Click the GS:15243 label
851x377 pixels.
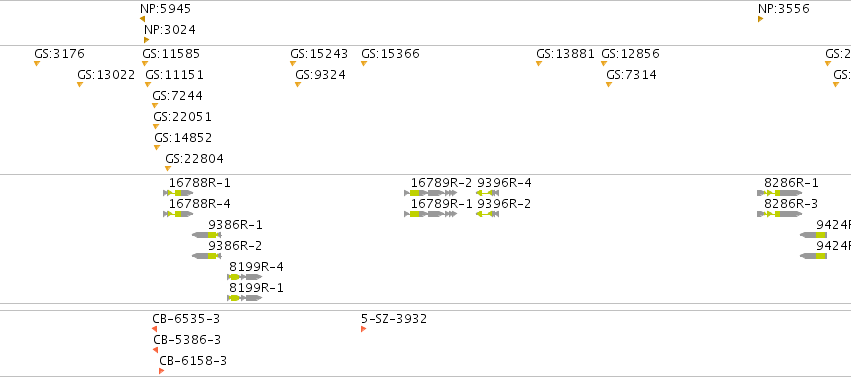coord(319,54)
